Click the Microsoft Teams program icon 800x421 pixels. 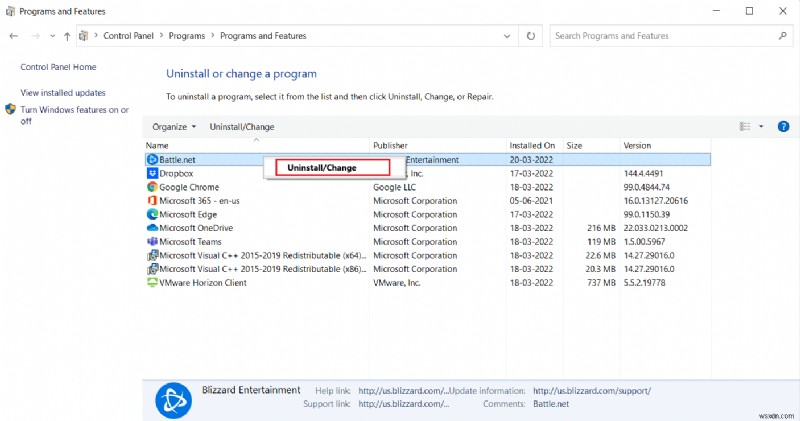tap(152, 242)
